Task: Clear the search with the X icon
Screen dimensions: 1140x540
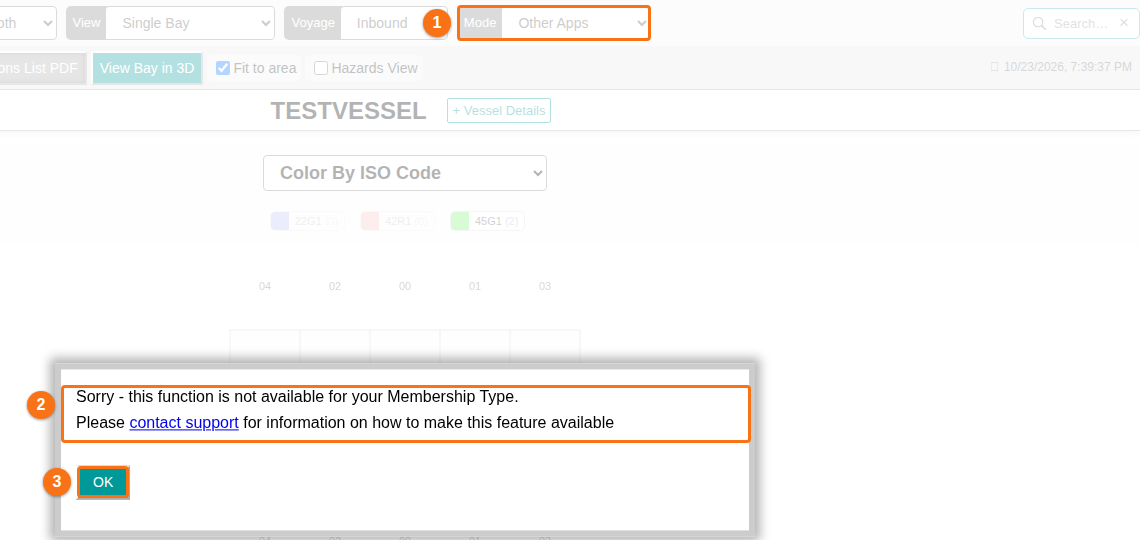Action: [1124, 23]
